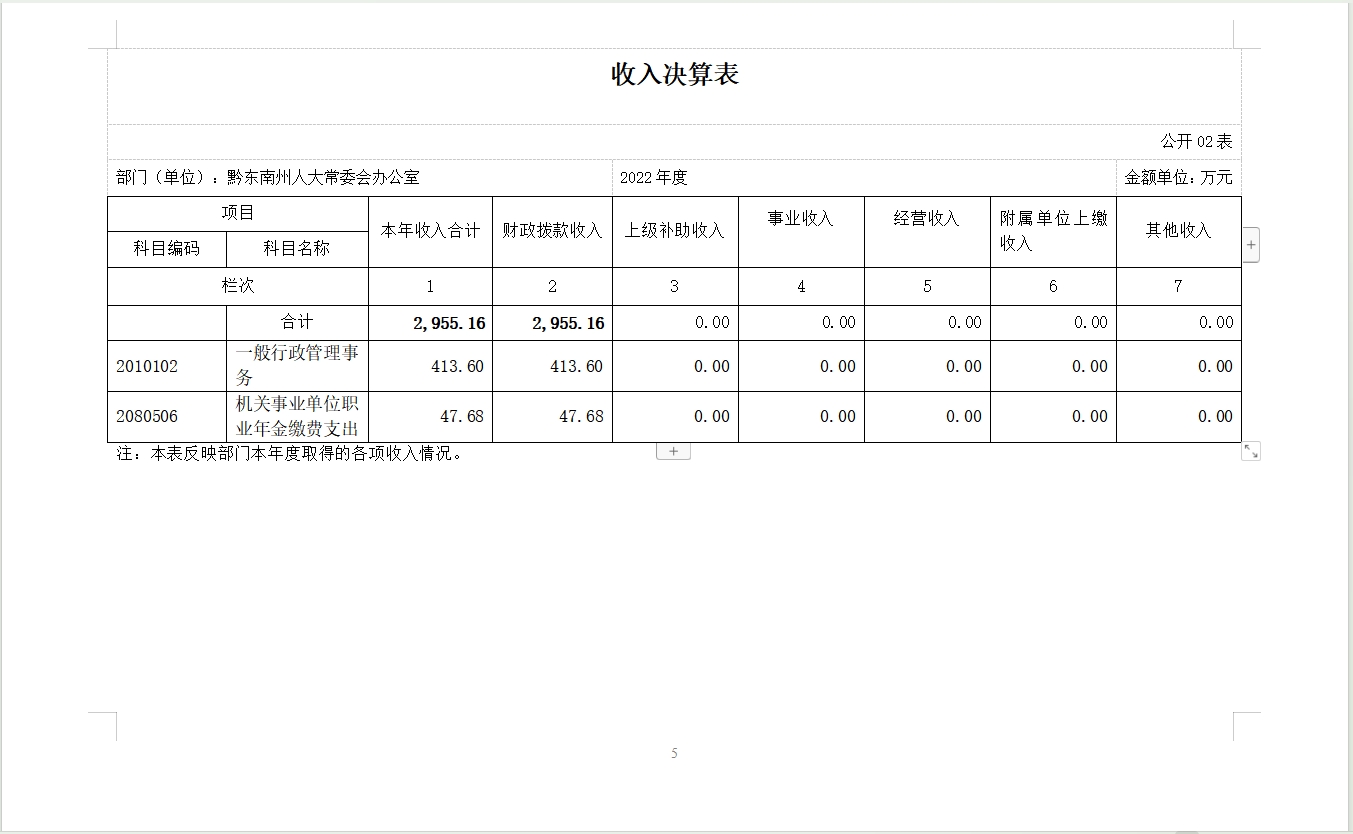Click column number 3 in 栏次 row
The width and height of the screenshot is (1353, 834).
pyautogui.click(x=674, y=286)
